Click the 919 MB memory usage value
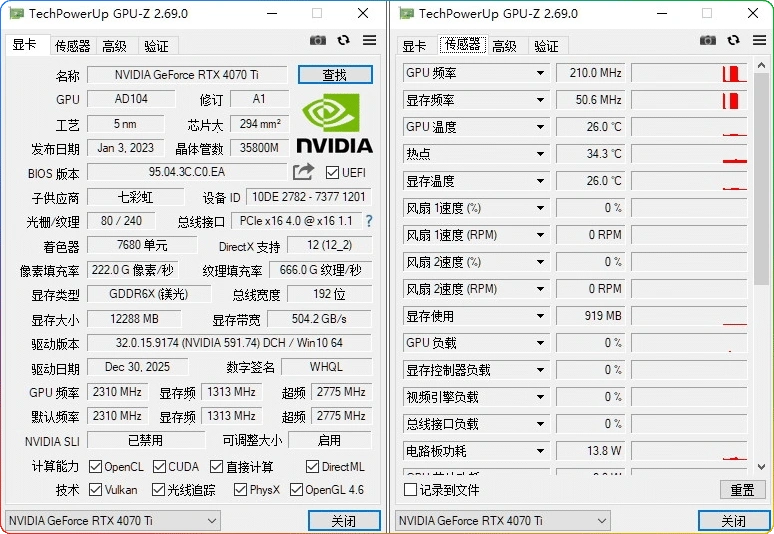Screen dimensions: 774x534 coord(590,316)
